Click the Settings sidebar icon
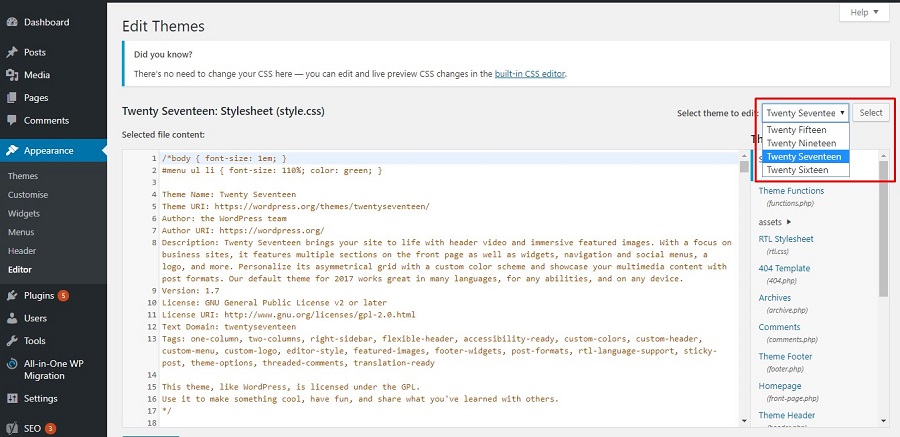Viewport: 900px width, 437px height. pos(12,399)
